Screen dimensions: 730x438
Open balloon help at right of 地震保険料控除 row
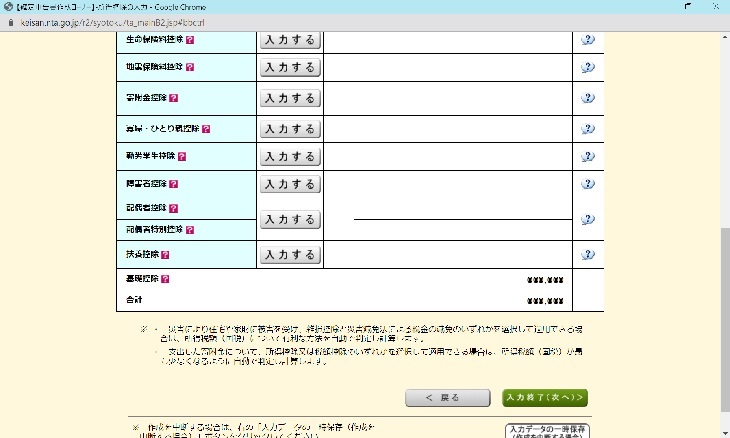(588, 67)
